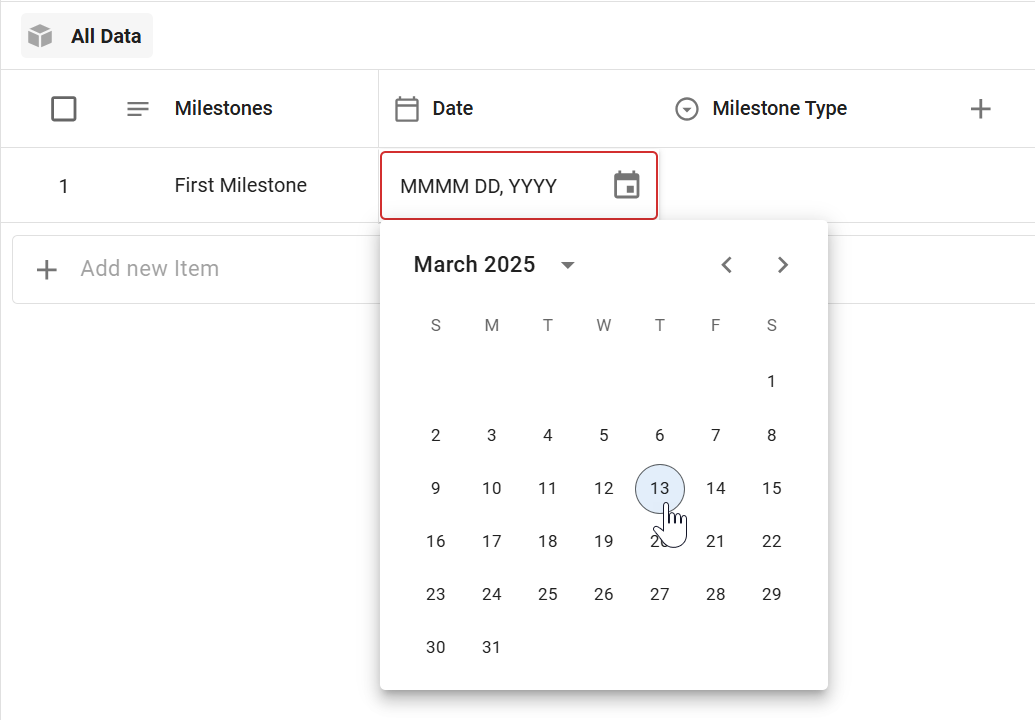The image size is (1035, 720).
Task: Click the calendar icon in the Date column header
Action: pos(407,108)
